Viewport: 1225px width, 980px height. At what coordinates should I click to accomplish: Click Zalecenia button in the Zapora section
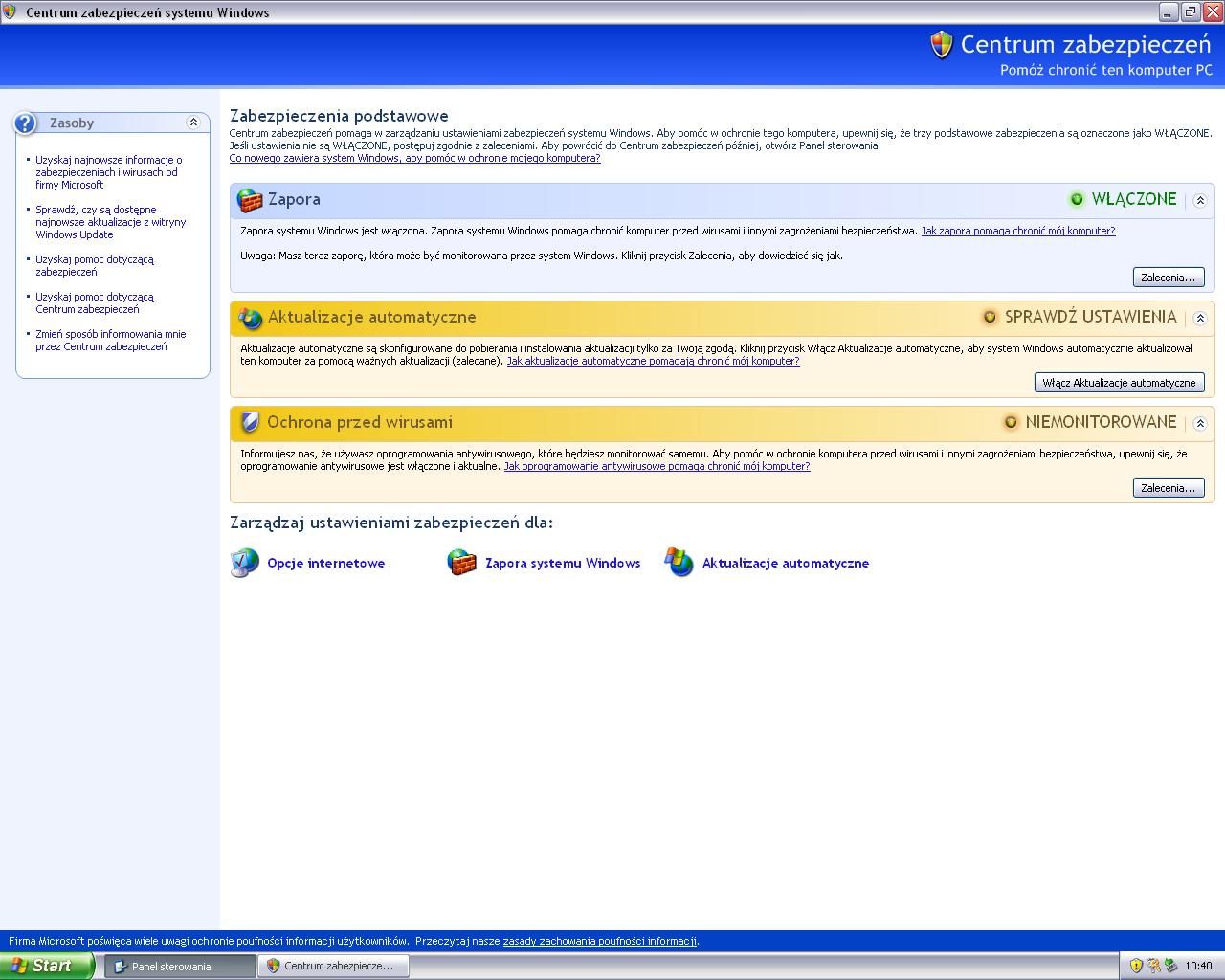(x=1168, y=278)
